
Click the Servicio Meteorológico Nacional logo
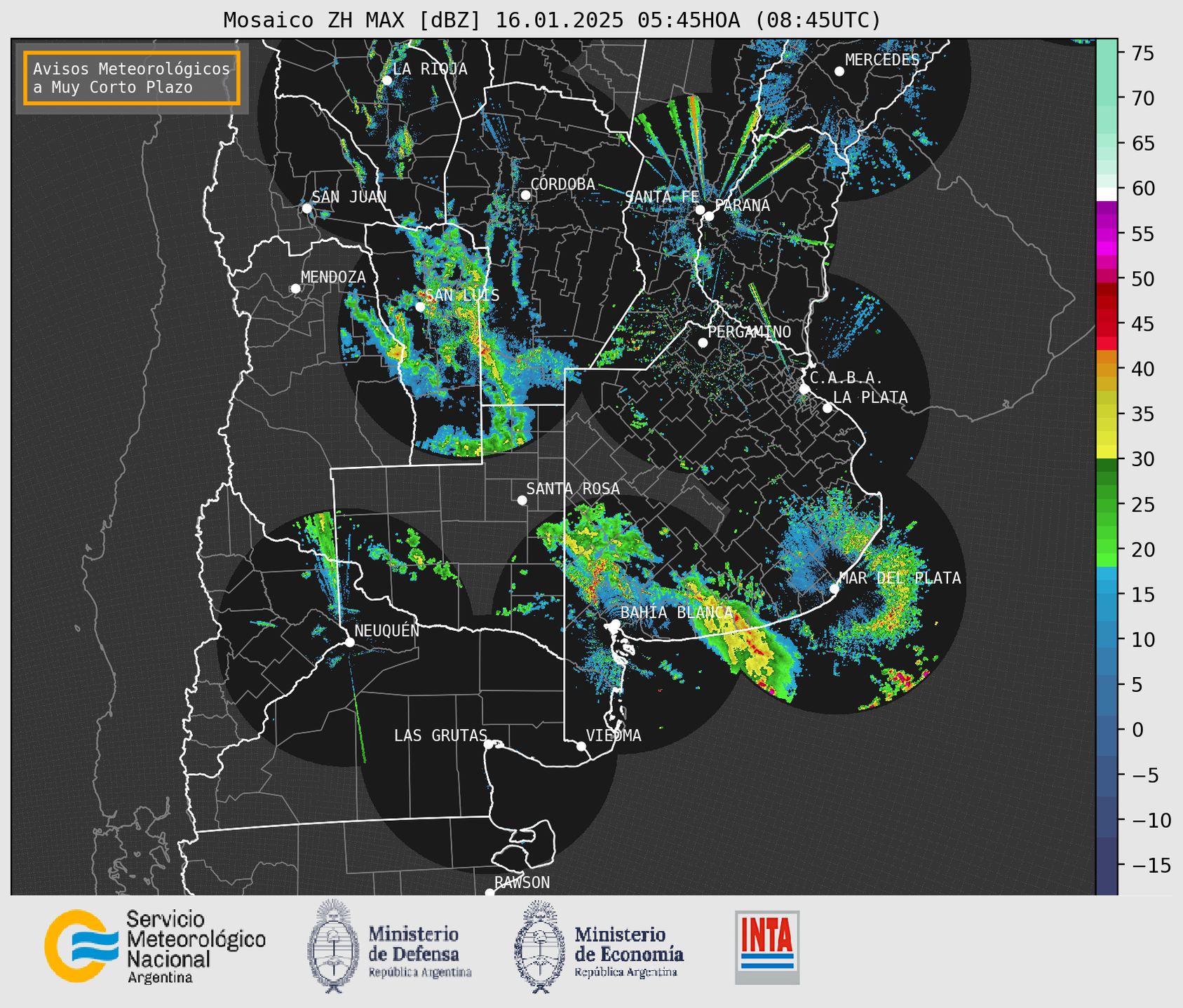pos(155,947)
